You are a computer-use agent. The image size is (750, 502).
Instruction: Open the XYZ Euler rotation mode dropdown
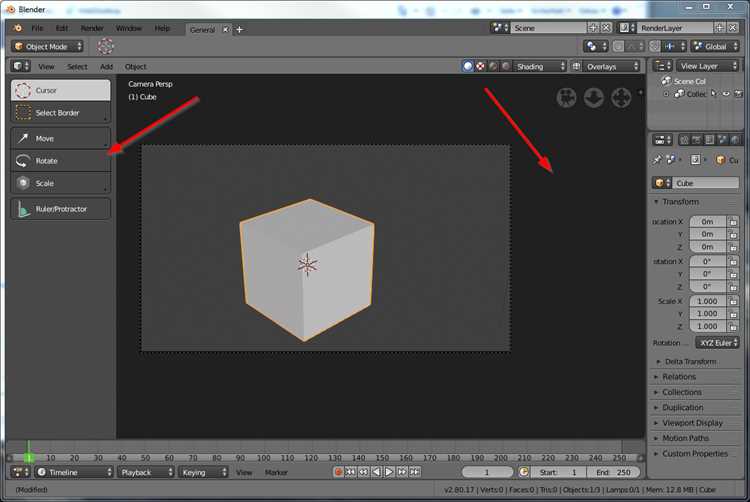coord(717,343)
